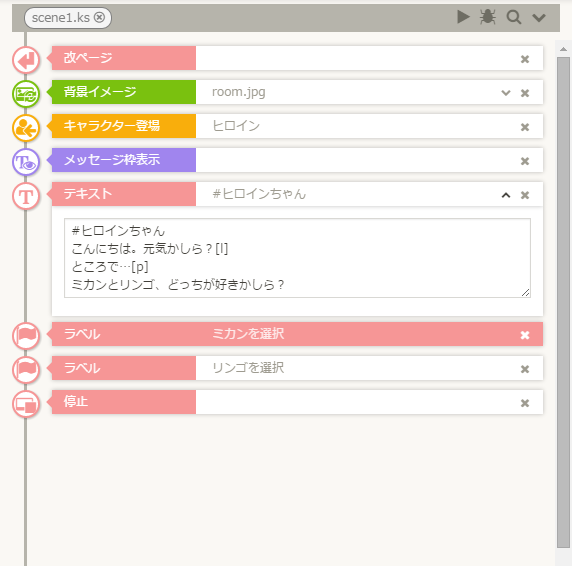Select the 背景イメージ block header
Screen dimensions: 572x566
pyautogui.click(x=124, y=92)
